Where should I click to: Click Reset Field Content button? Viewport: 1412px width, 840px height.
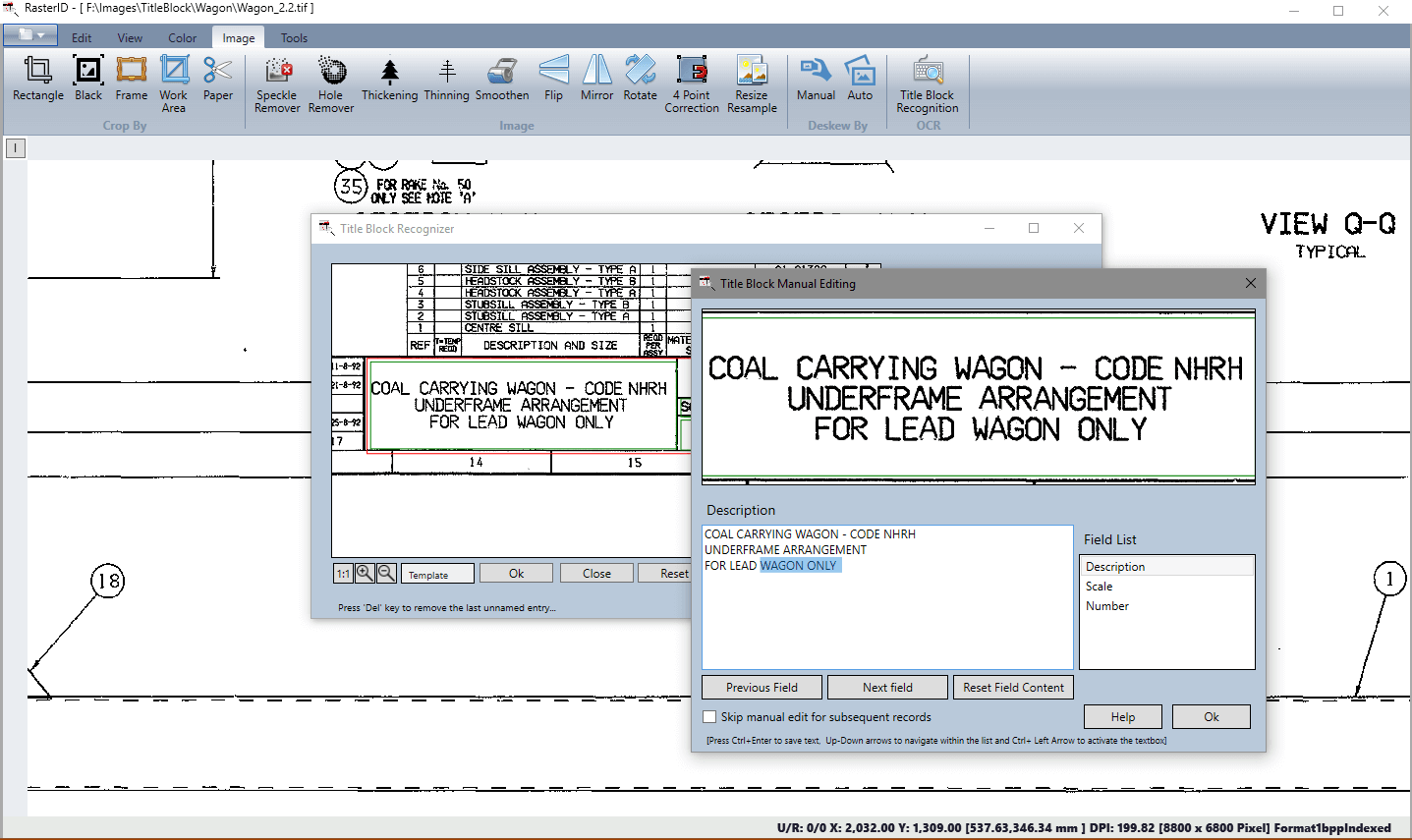point(1013,688)
